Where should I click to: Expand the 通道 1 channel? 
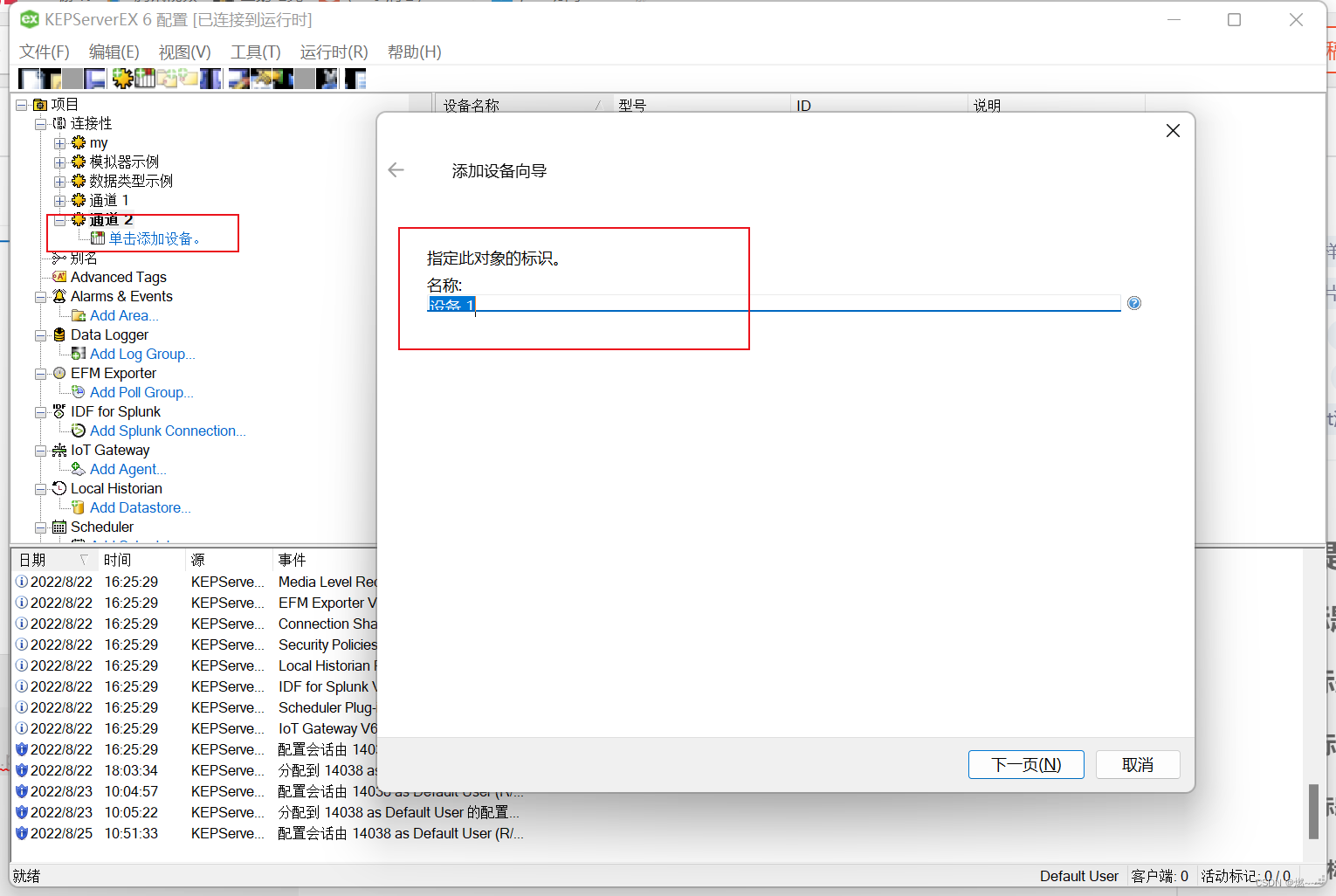click(x=59, y=201)
